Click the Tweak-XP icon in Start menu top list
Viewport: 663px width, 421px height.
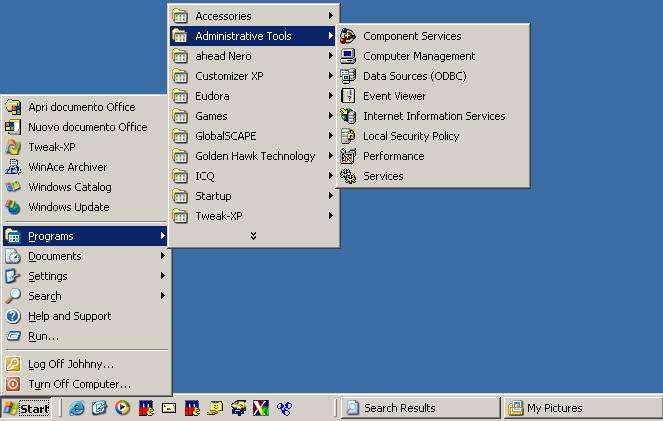13,147
